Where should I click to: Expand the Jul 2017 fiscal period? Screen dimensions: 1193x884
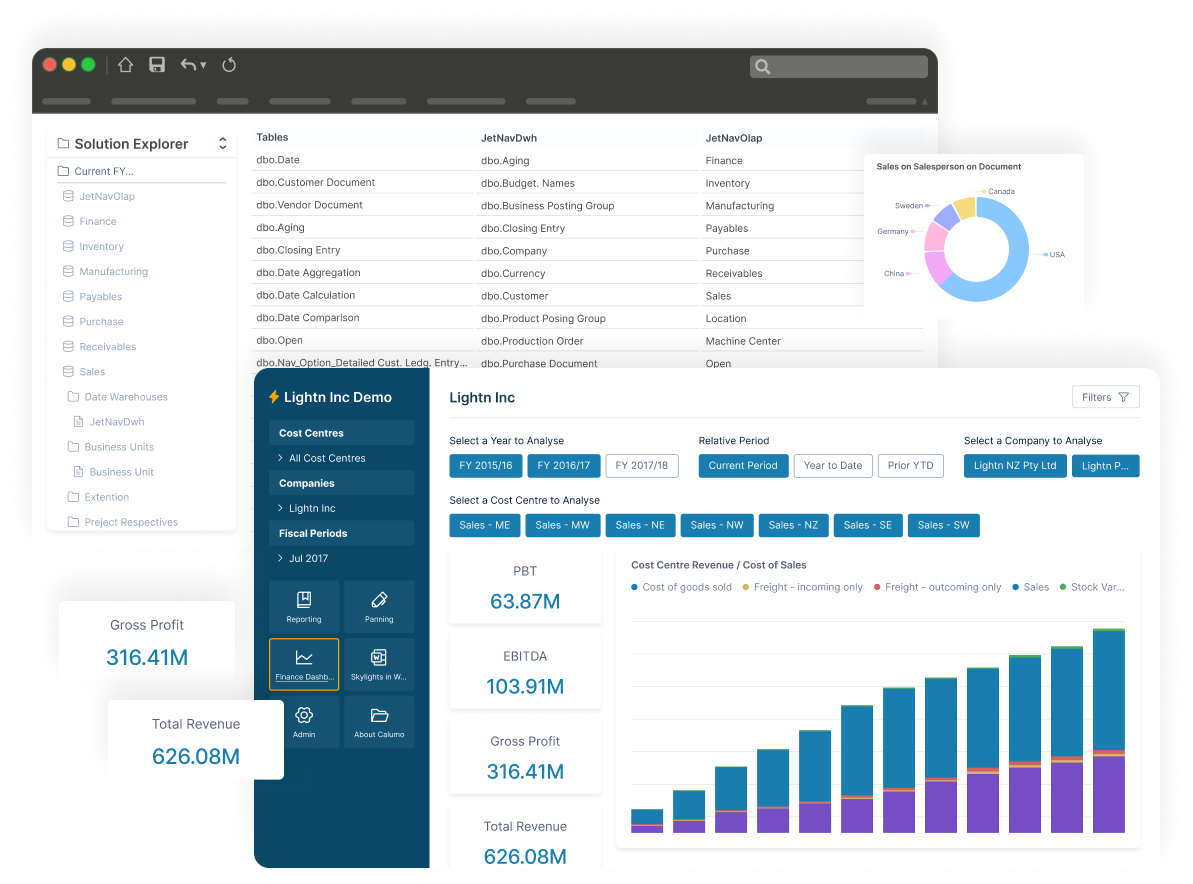[308, 558]
